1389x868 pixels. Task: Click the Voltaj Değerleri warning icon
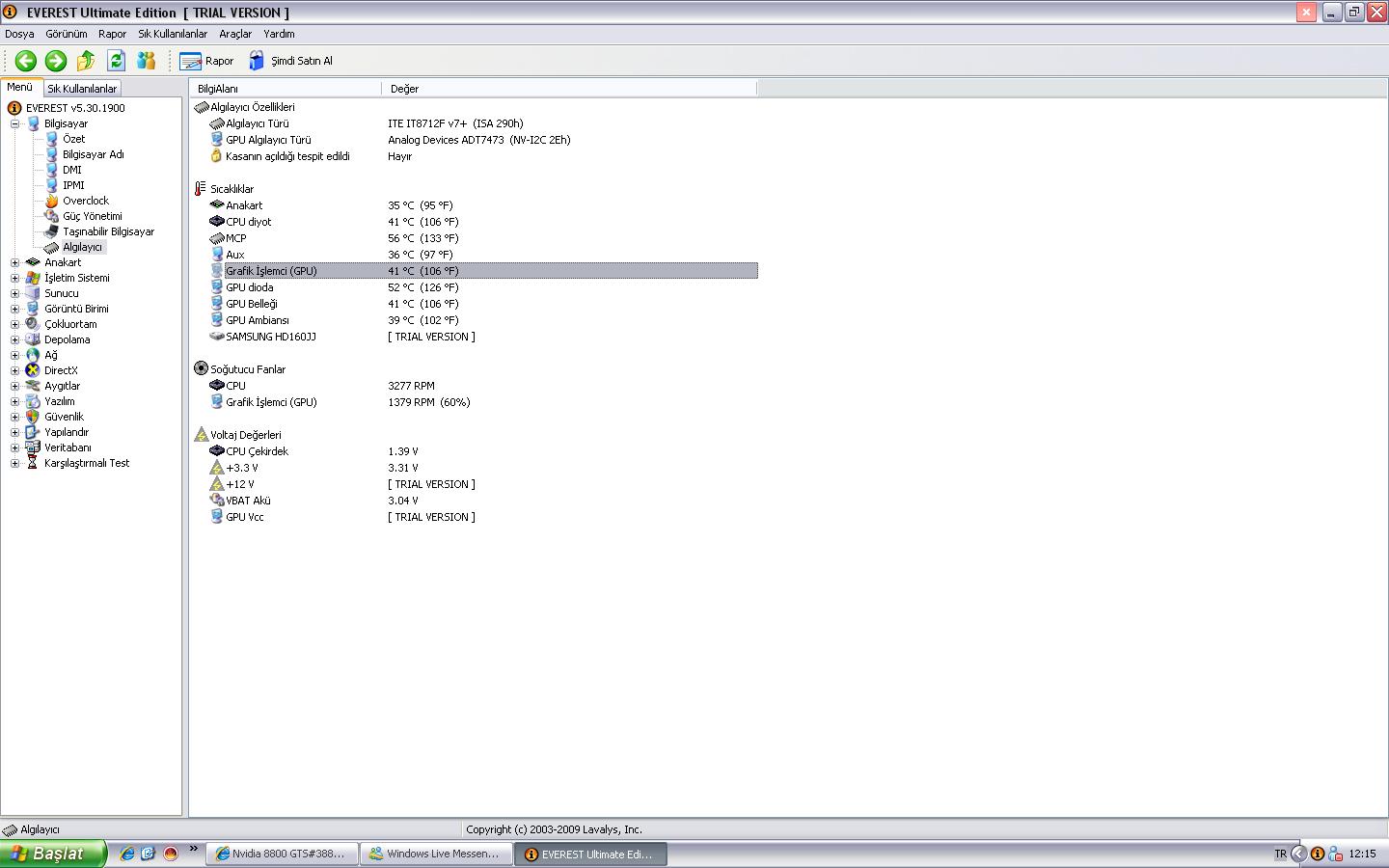point(201,435)
